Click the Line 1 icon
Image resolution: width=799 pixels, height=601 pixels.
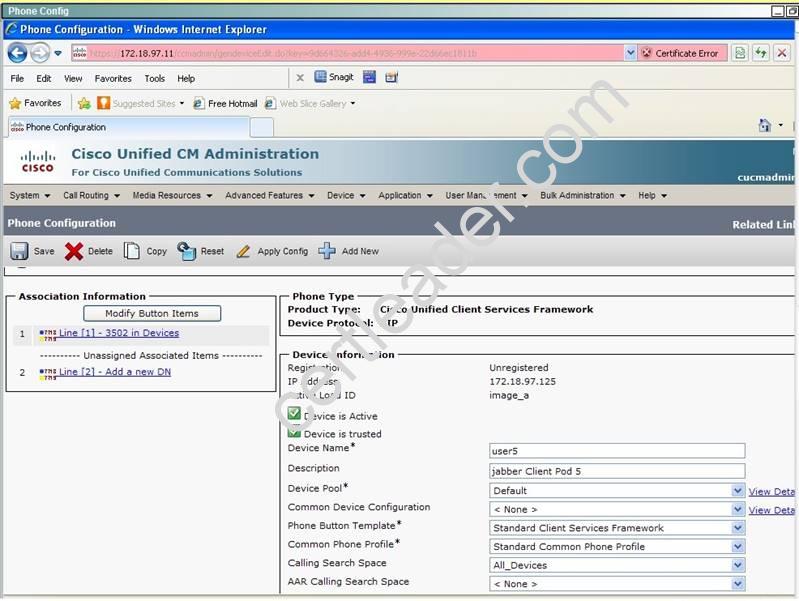[48, 334]
